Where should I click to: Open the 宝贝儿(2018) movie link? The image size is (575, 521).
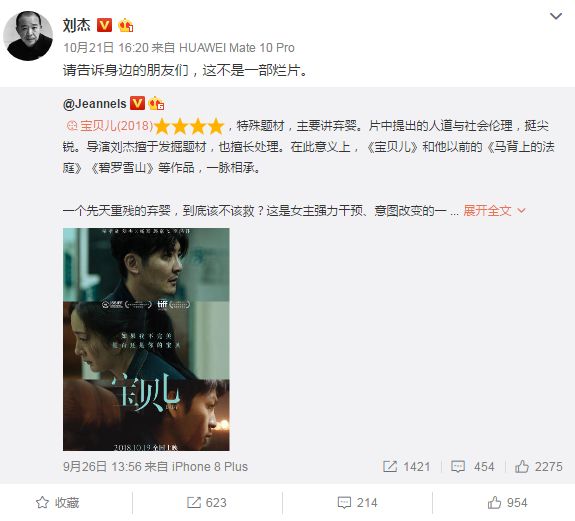[109, 126]
